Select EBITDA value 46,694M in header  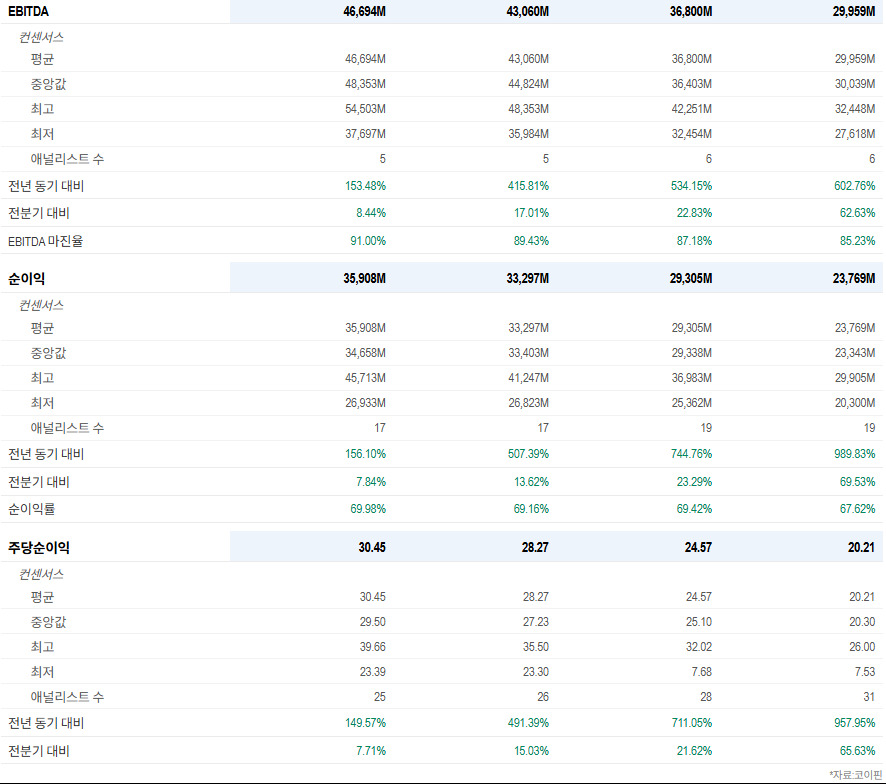(364, 11)
